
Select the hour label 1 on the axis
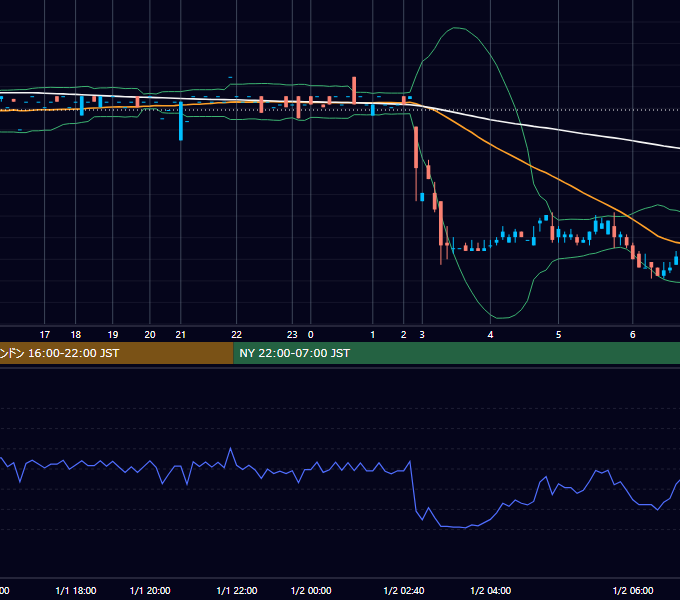(x=373, y=335)
